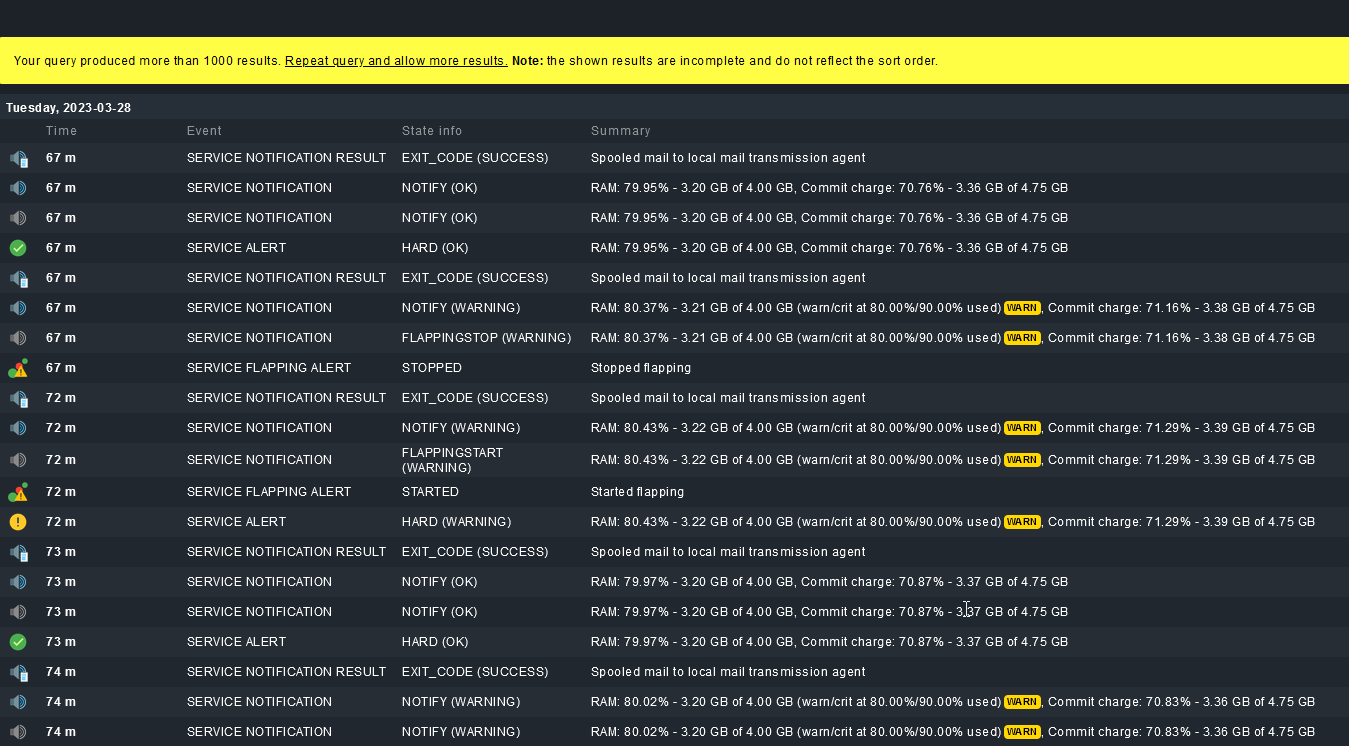Sort by the Event column header

pos(204,131)
